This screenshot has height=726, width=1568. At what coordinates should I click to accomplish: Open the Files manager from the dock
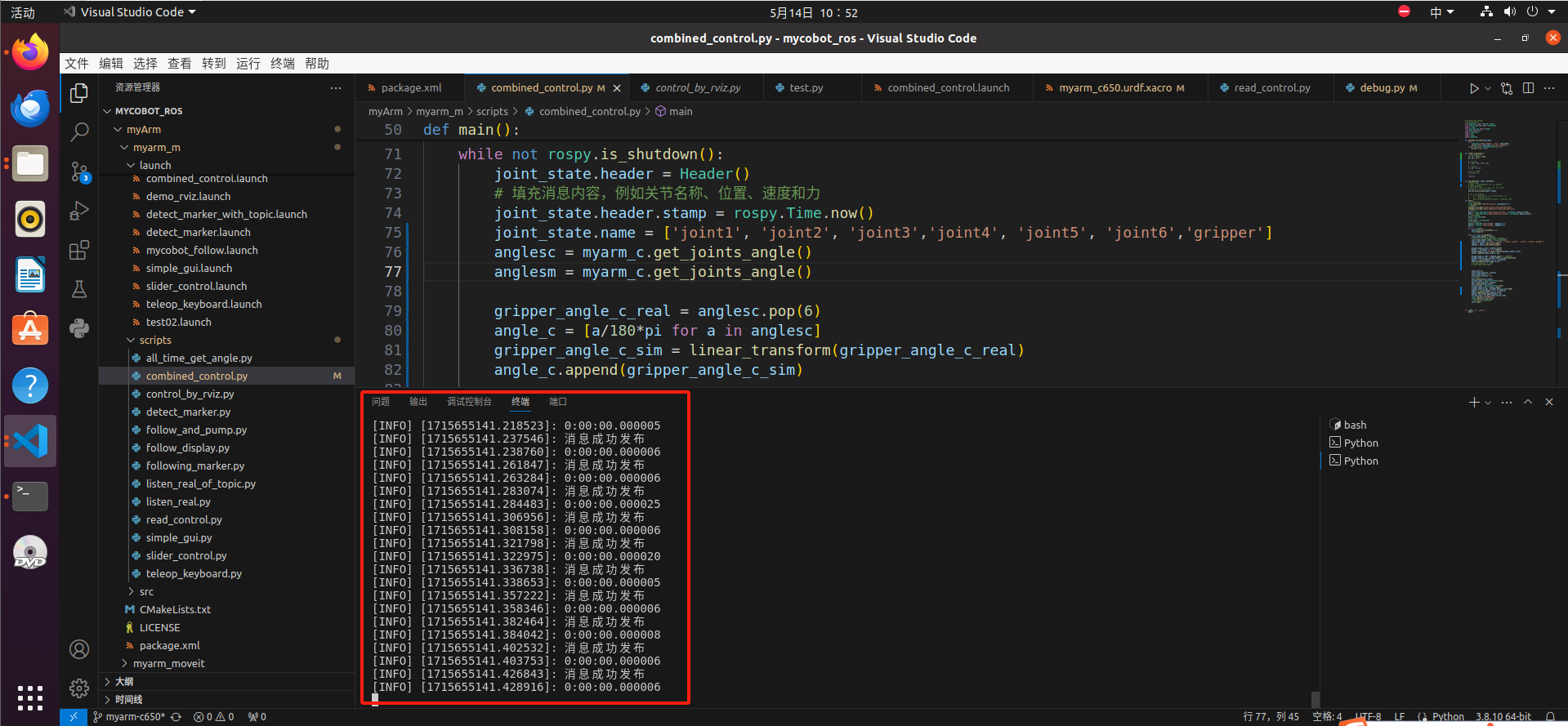tap(30, 164)
